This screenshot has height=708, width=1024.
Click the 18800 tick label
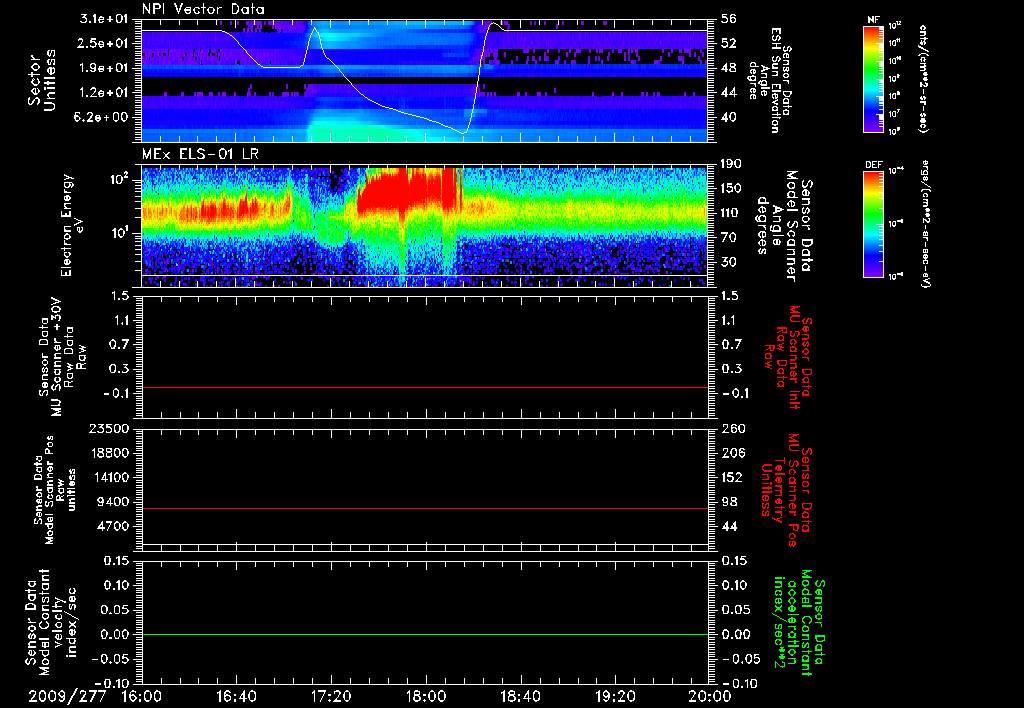point(109,453)
